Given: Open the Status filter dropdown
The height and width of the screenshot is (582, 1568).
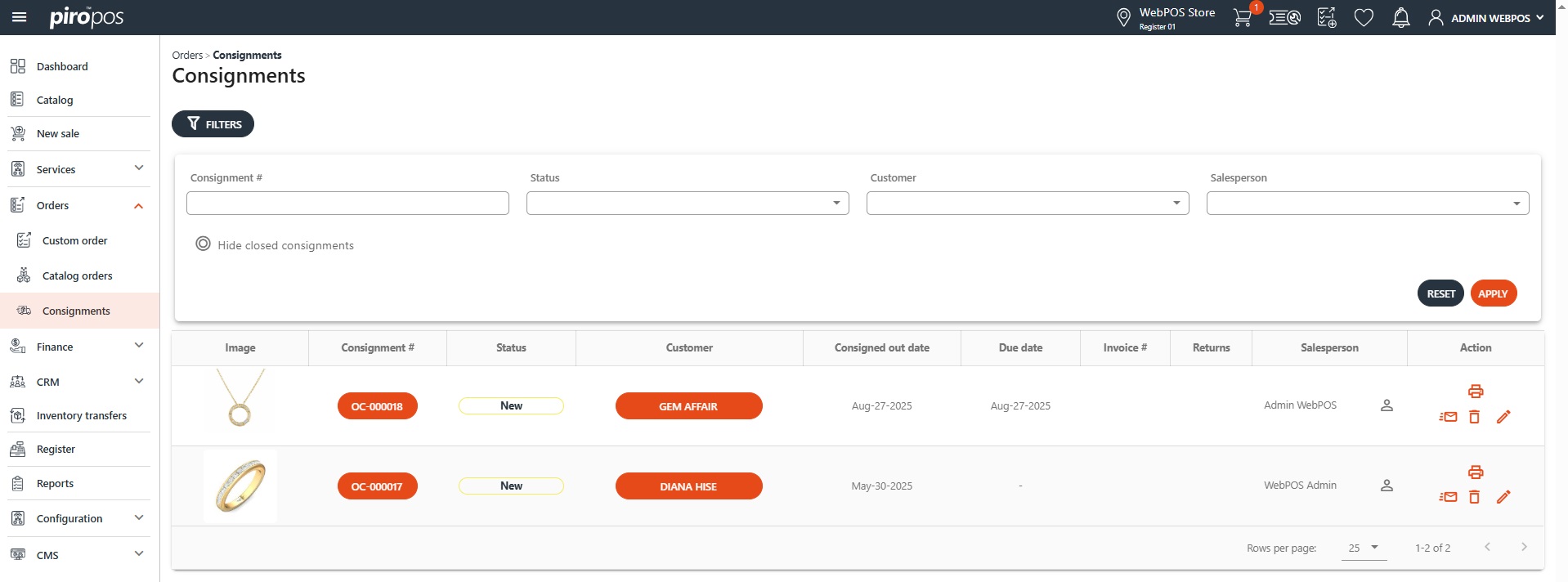Looking at the screenshot, I should (687, 204).
